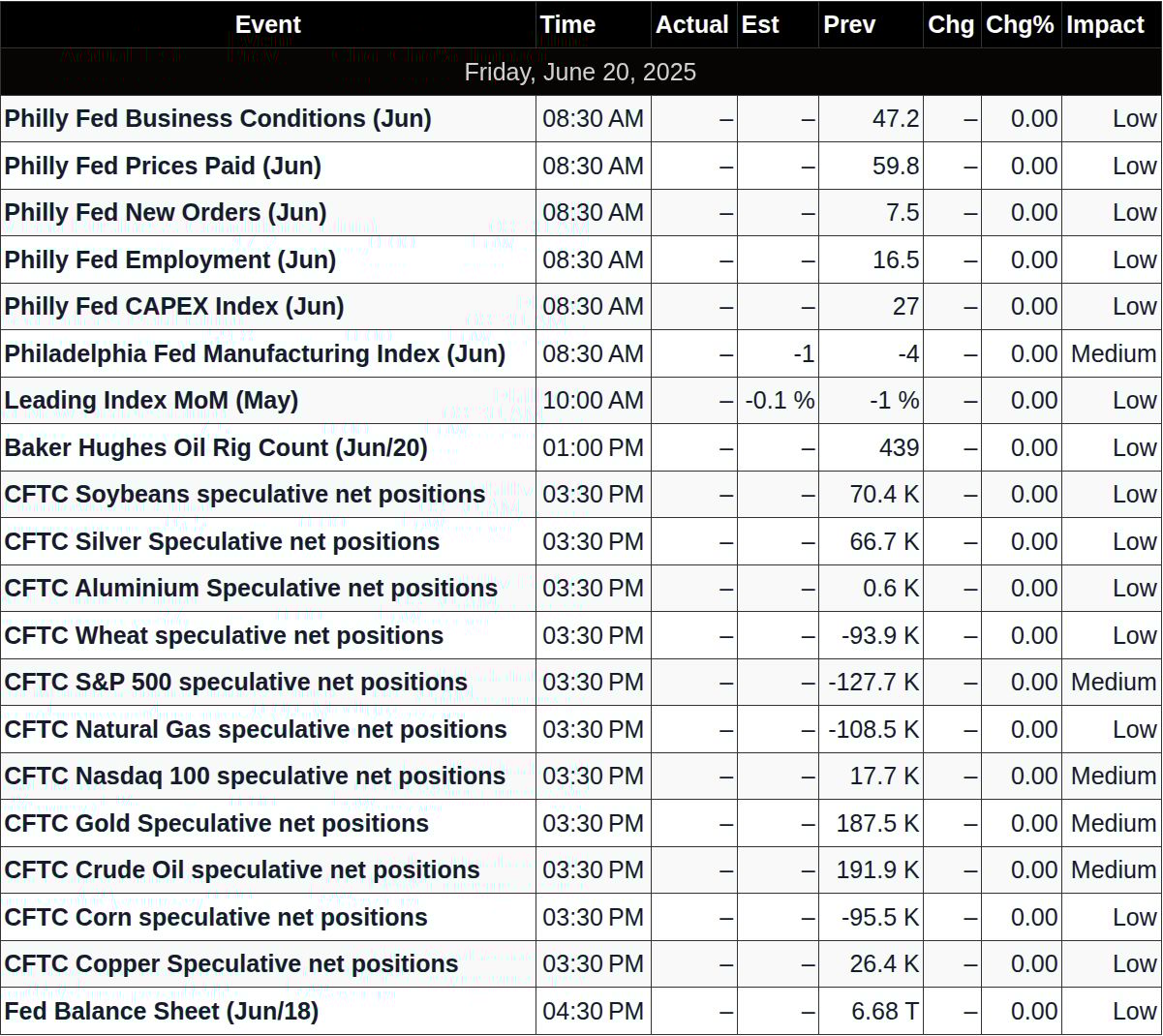This screenshot has width=1163, height=1036.
Task: Open Philadelphia Fed Manufacturing Index (Jun) event
Action: pyautogui.click(x=255, y=354)
